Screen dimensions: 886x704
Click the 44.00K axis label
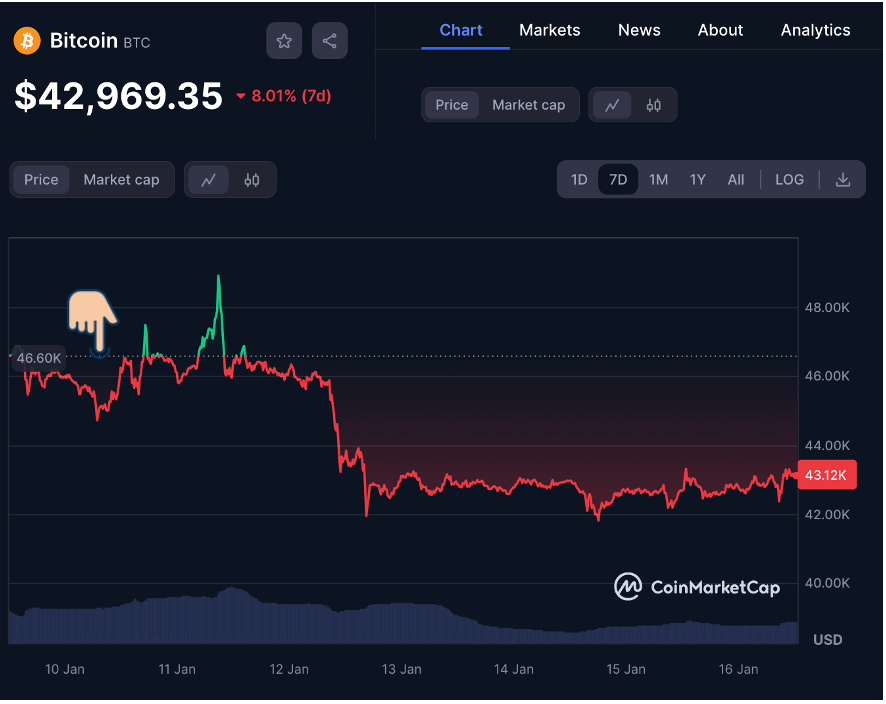[x=827, y=446]
